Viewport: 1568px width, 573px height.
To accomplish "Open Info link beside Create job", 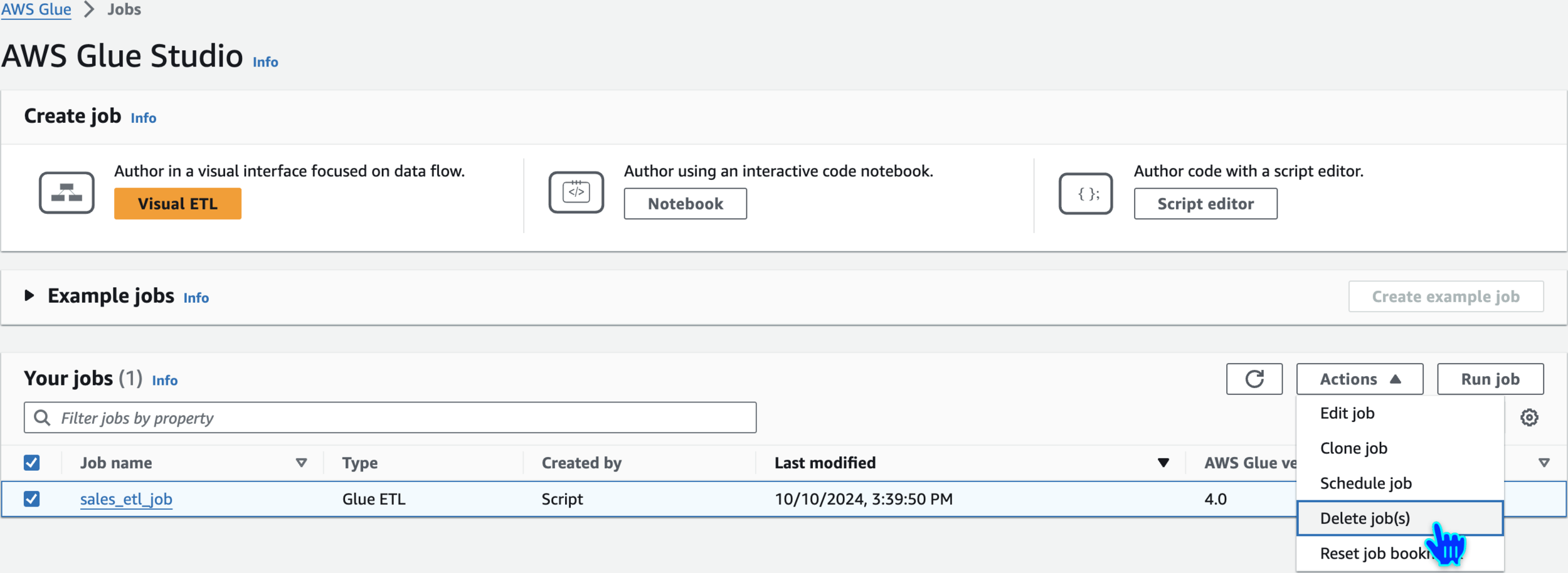I will (144, 118).
